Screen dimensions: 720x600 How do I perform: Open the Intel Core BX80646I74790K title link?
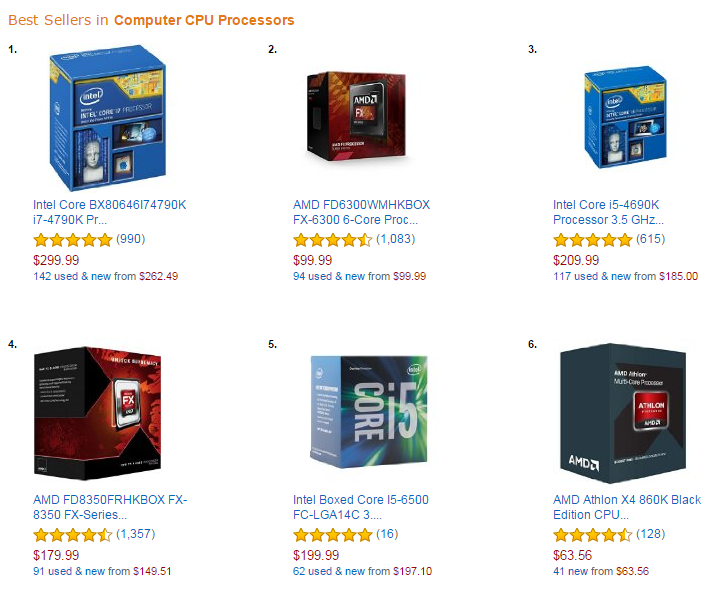tap(109, 212)
